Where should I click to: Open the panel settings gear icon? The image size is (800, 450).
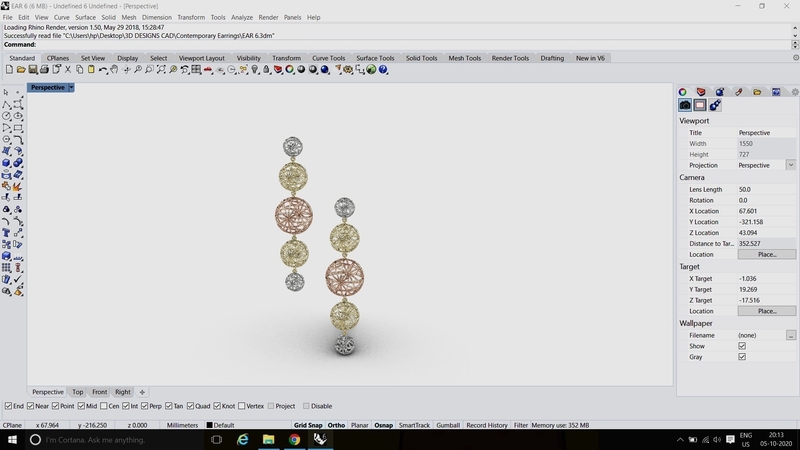794,92
